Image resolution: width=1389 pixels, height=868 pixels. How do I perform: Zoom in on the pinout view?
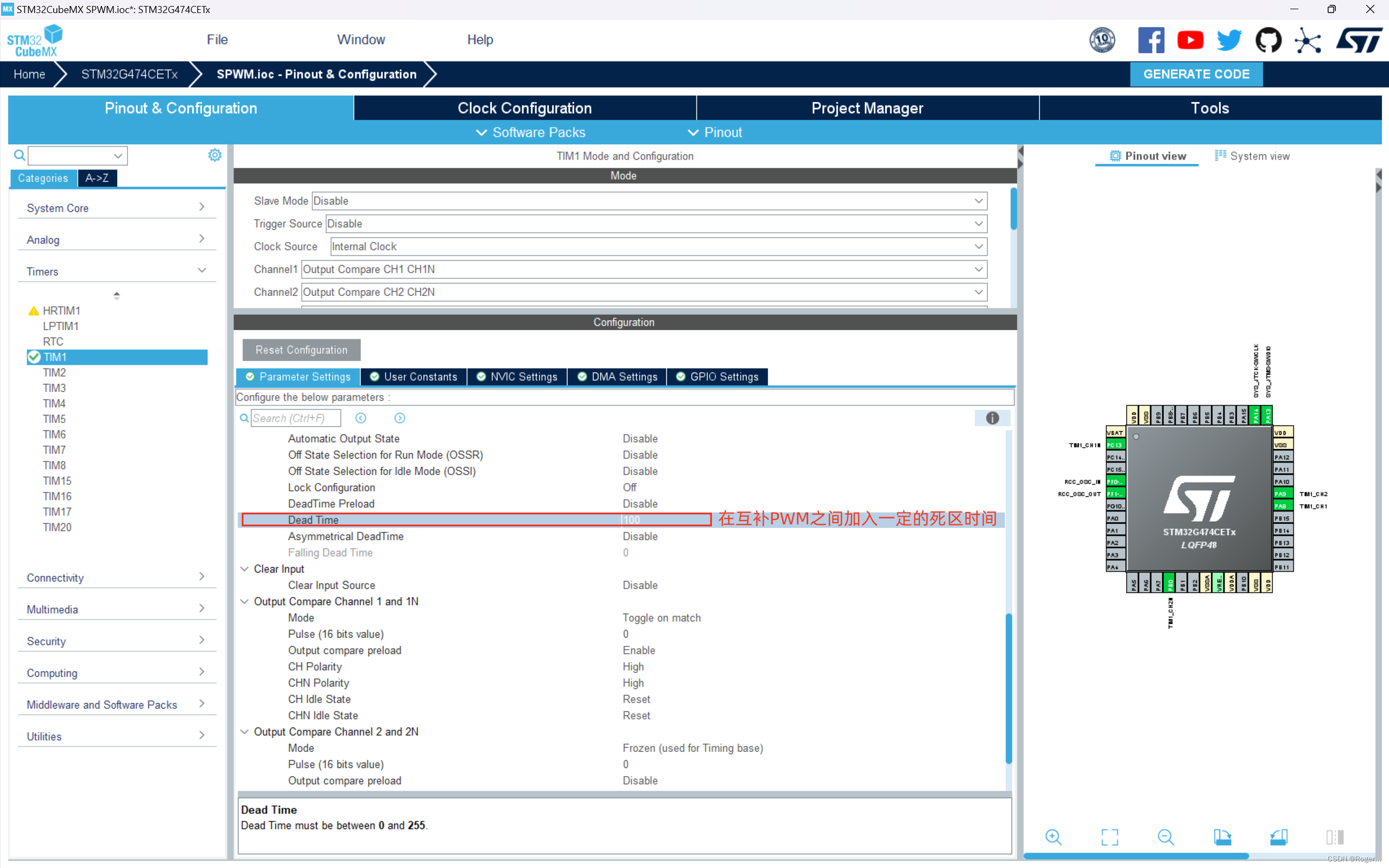tap(1053, 837)
